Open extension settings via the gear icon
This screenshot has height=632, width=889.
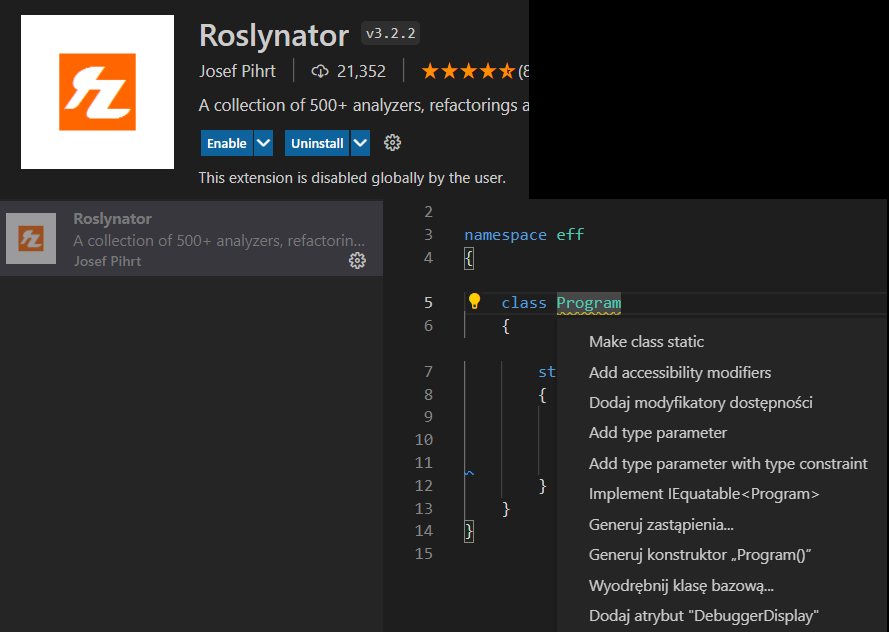392,142
